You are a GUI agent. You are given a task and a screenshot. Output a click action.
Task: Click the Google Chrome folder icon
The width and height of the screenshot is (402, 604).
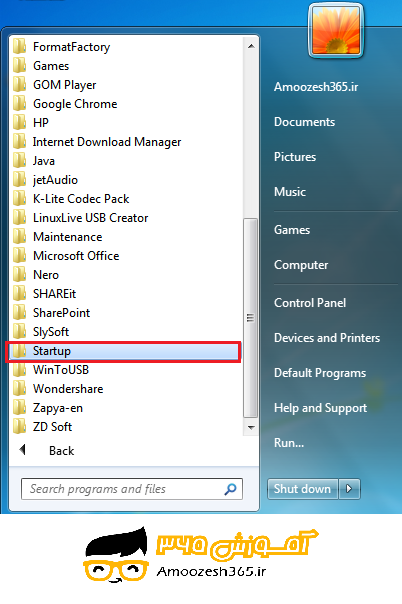click(x=19, y=103)
